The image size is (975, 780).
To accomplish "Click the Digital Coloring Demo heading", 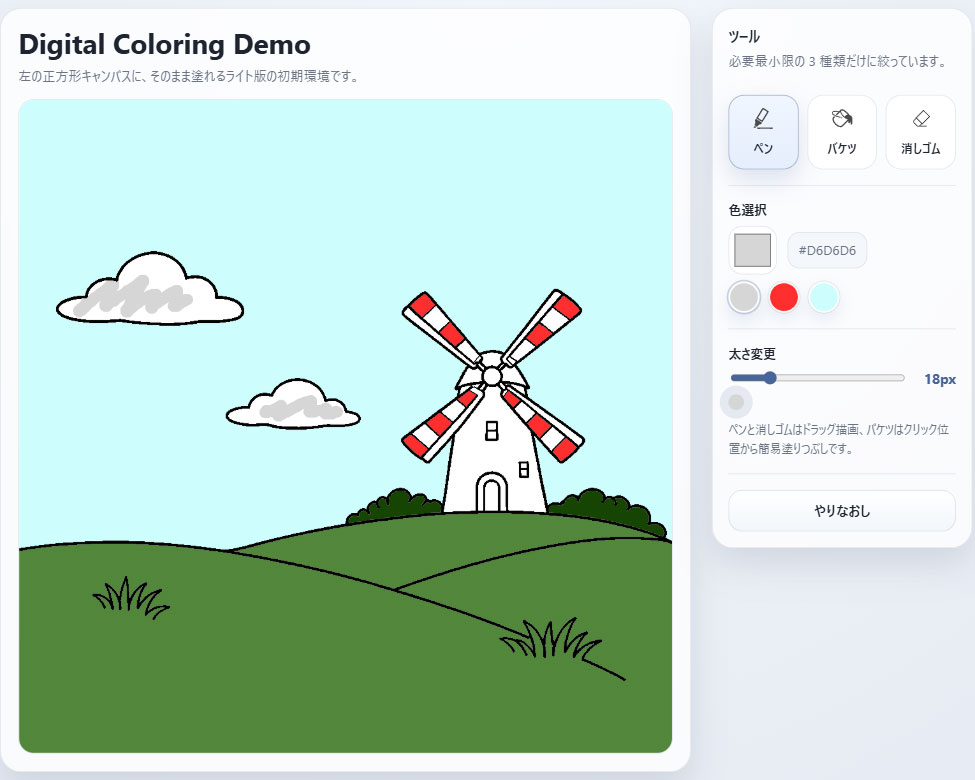I will [165, 44].
